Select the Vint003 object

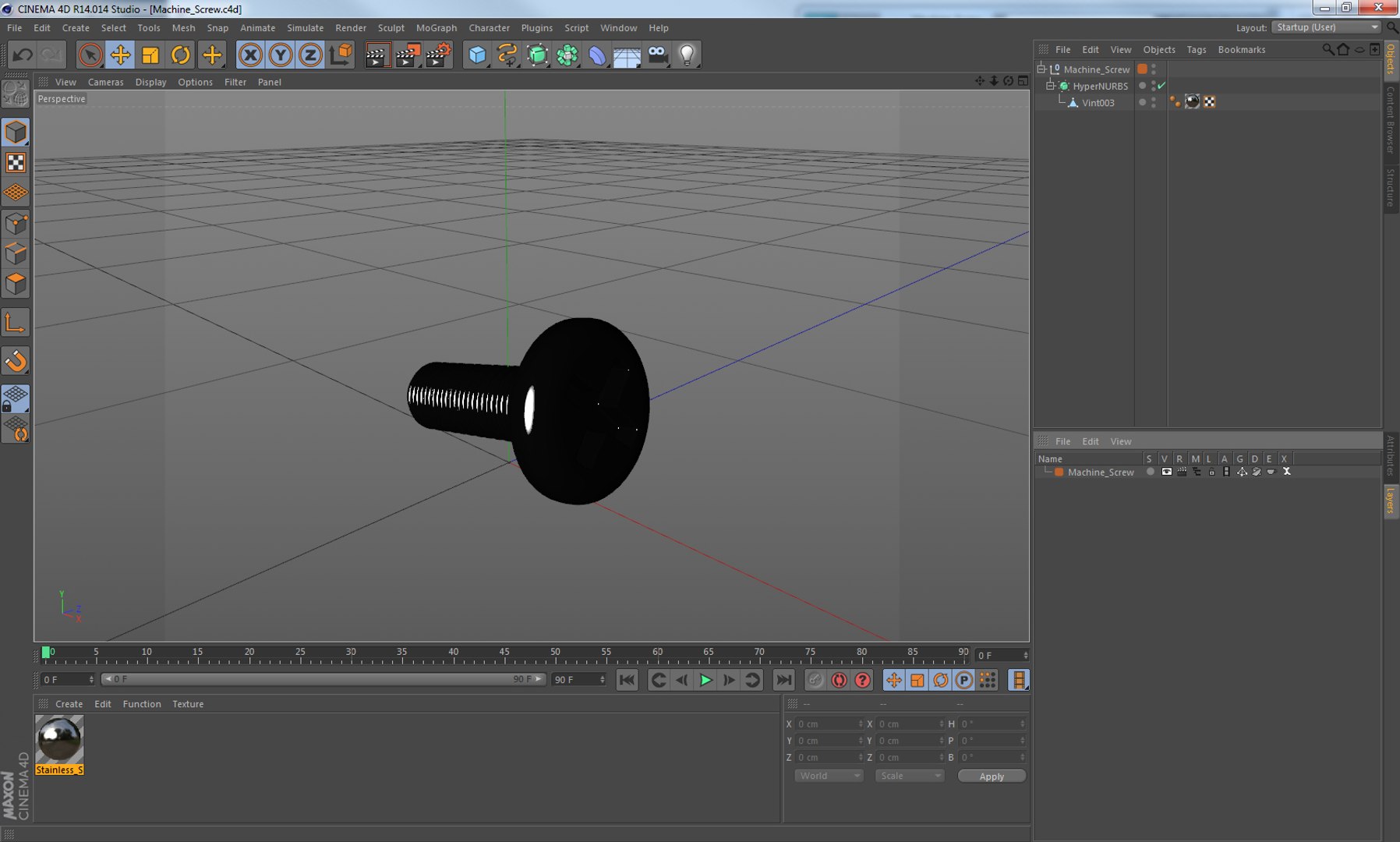point(1098,103)
